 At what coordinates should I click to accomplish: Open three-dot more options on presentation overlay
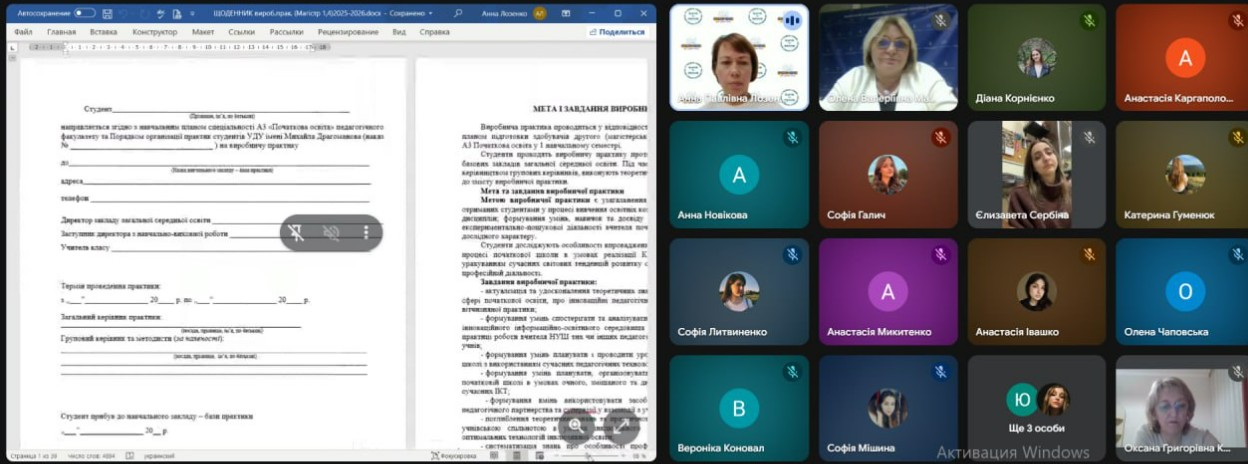tap(366, 232)
